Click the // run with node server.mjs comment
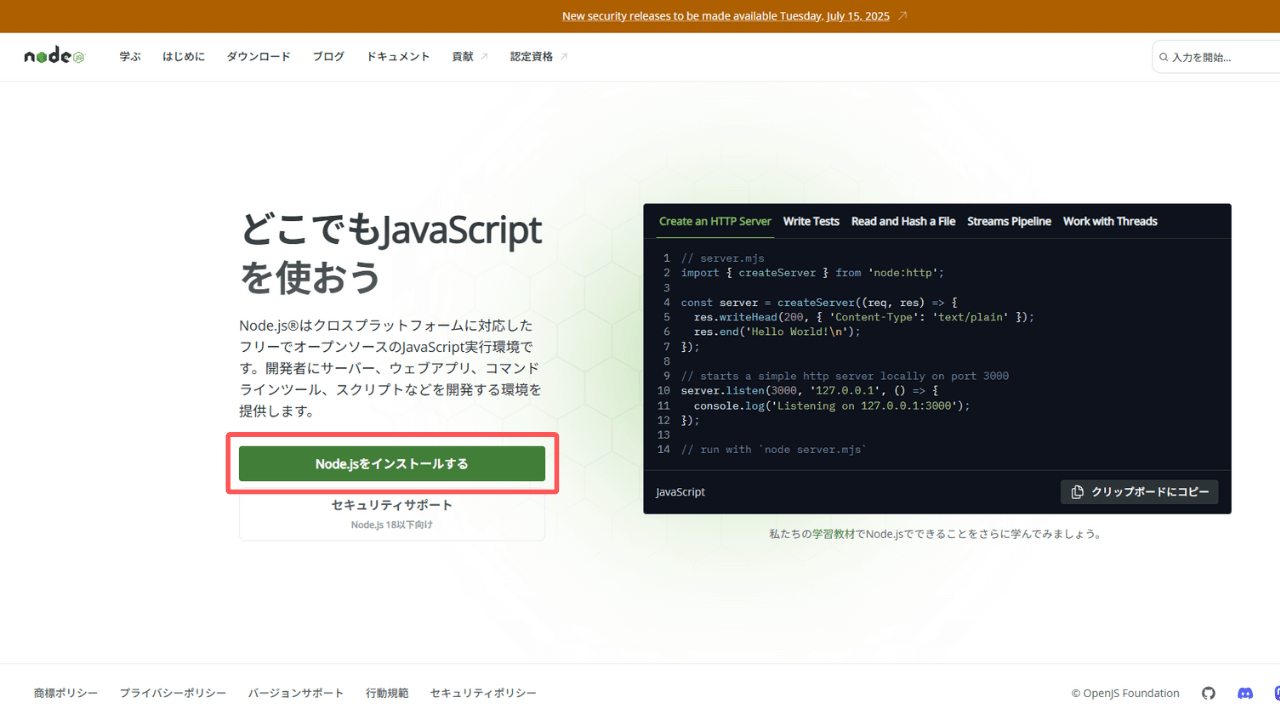Screen dimensions: 1280x720 pyautogui.click(x=773, y=450)
